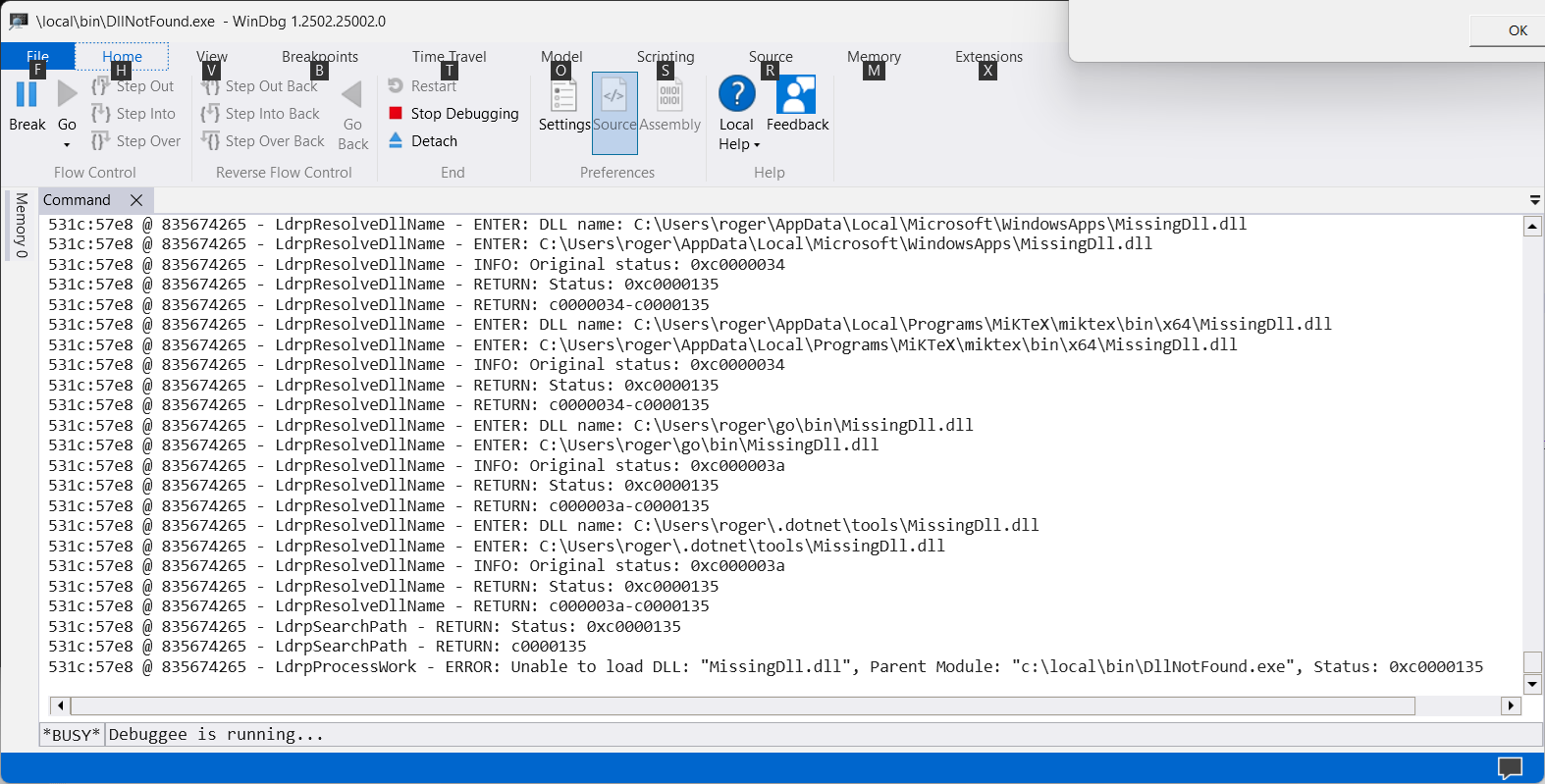The image size is (1545, 784).
Task: Click the vertical scrollbar up arrow
Action: [1532, 227]
